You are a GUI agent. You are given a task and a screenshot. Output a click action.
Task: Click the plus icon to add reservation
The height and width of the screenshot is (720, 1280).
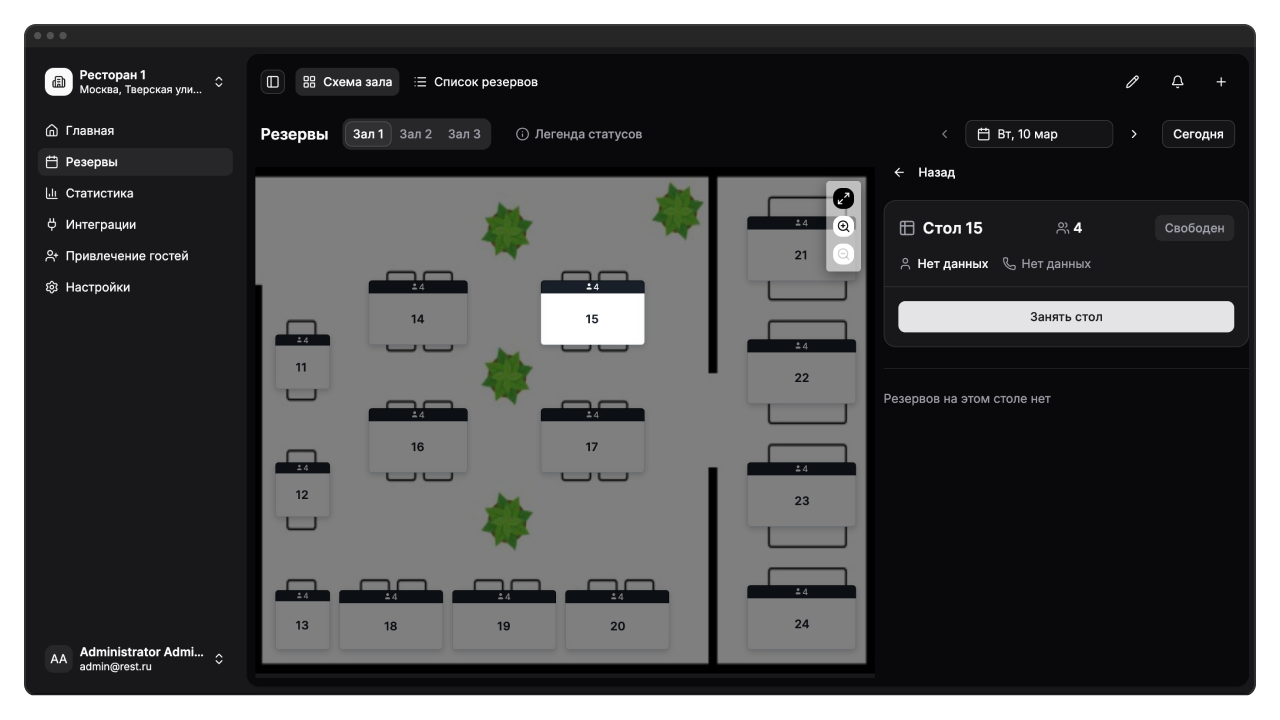1221,82
